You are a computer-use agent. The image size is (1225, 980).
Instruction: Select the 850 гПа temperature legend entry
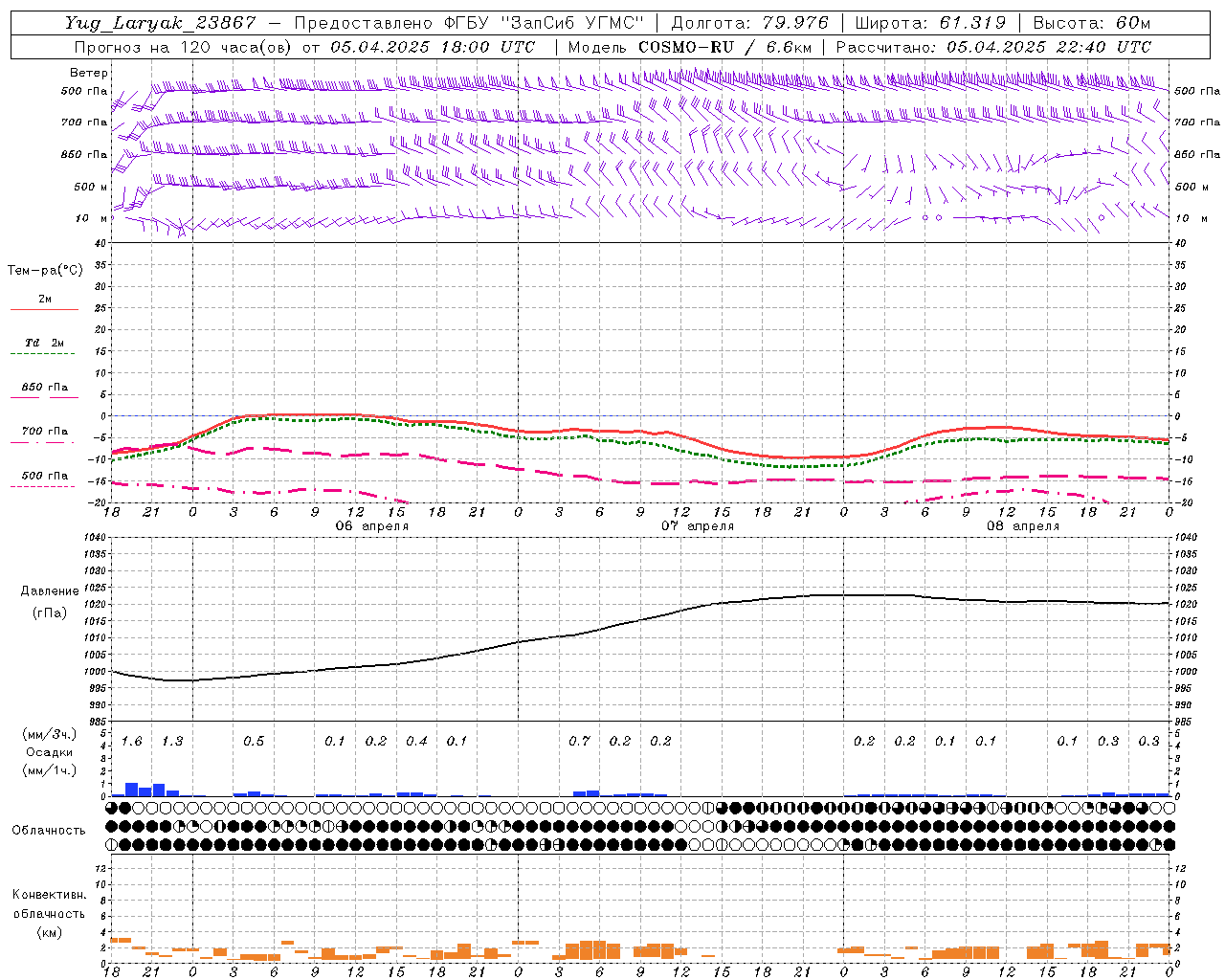(45, 388)
